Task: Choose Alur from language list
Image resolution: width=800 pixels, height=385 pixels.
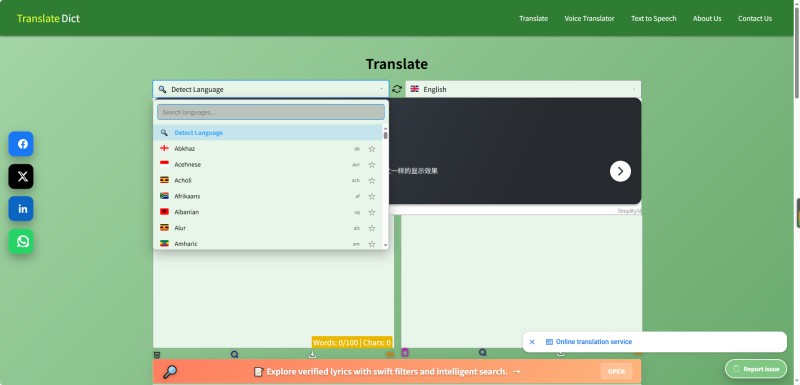Action: [268, 227]
